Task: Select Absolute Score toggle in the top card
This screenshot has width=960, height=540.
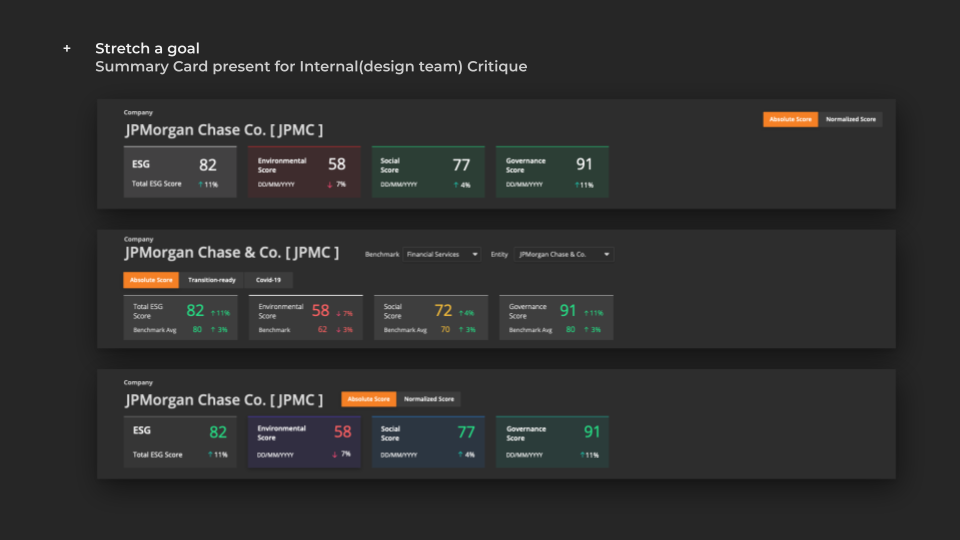Action: click(790, 119)
